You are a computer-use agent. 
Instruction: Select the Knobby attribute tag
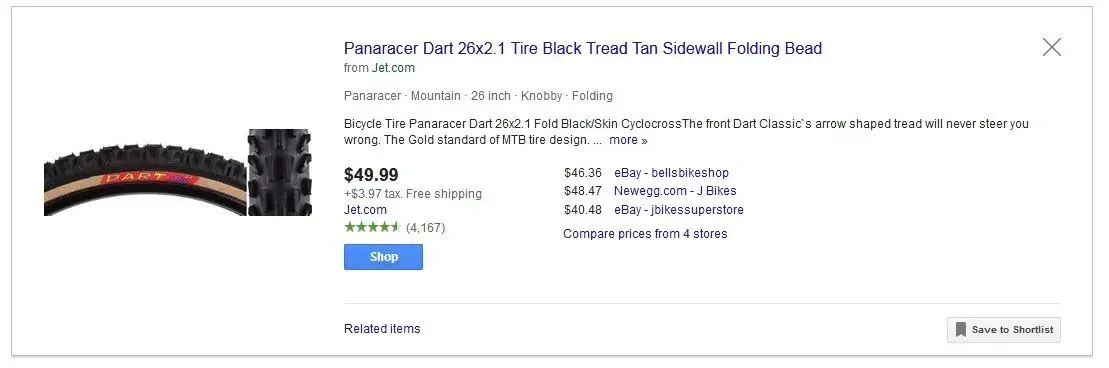[x=542, y=96]
